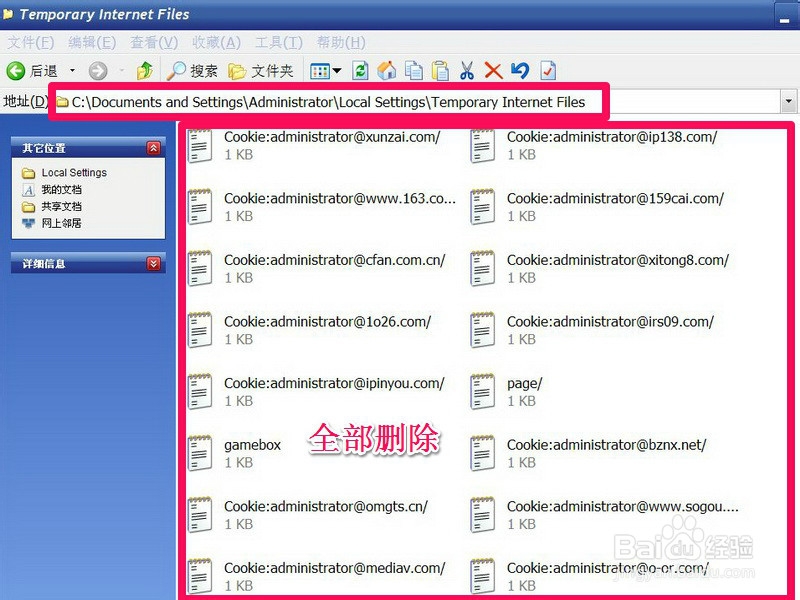Click the Cookie:administrator@omgts.cn/ file name
Screen dimensions: 800x600
(x=326, y=507)
